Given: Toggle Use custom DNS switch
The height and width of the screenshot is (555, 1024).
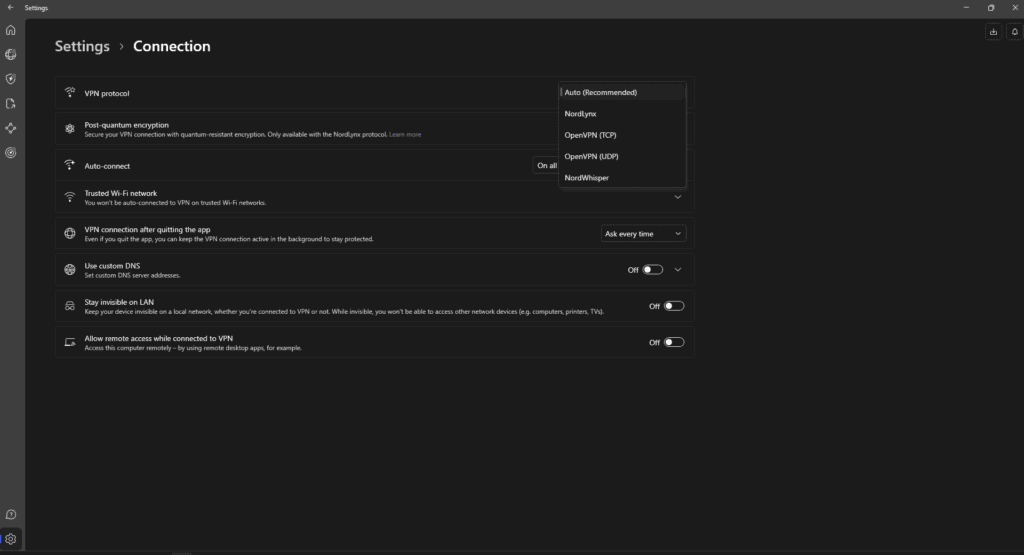Looking at the screenshot, I should pyautogui.click(x=652, y=270).
